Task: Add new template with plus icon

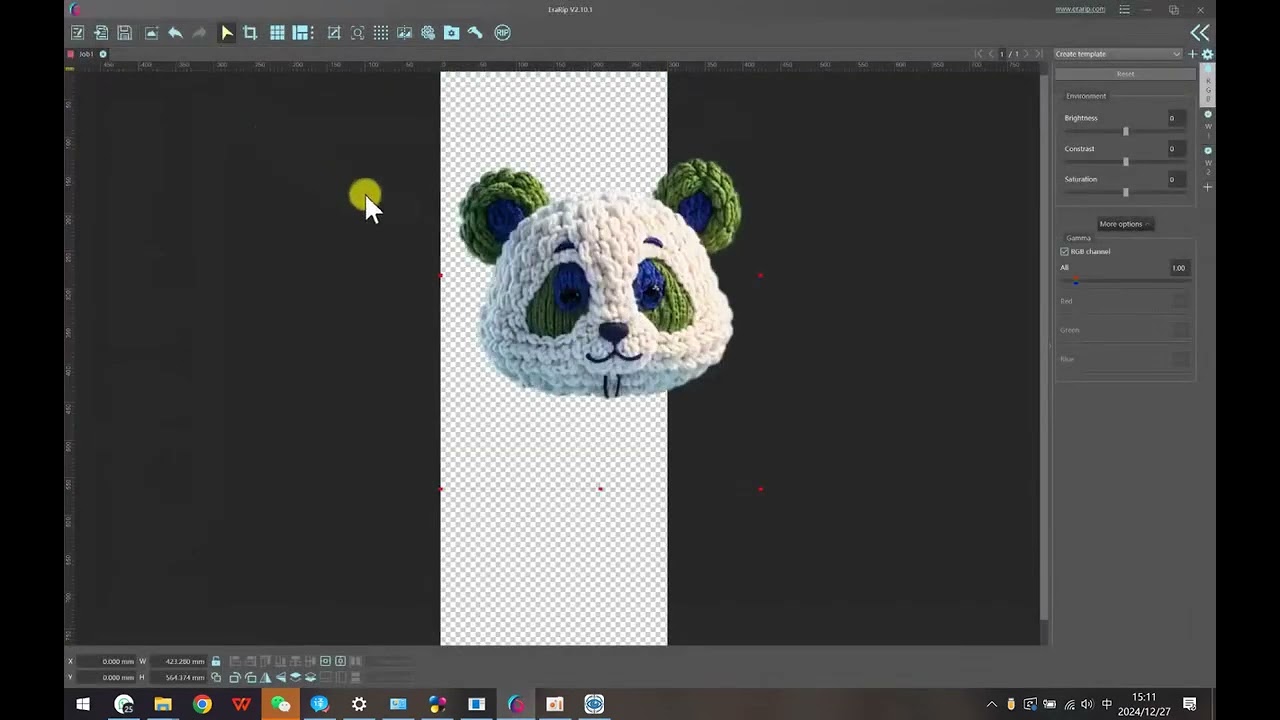Action: coord(1192,54)
